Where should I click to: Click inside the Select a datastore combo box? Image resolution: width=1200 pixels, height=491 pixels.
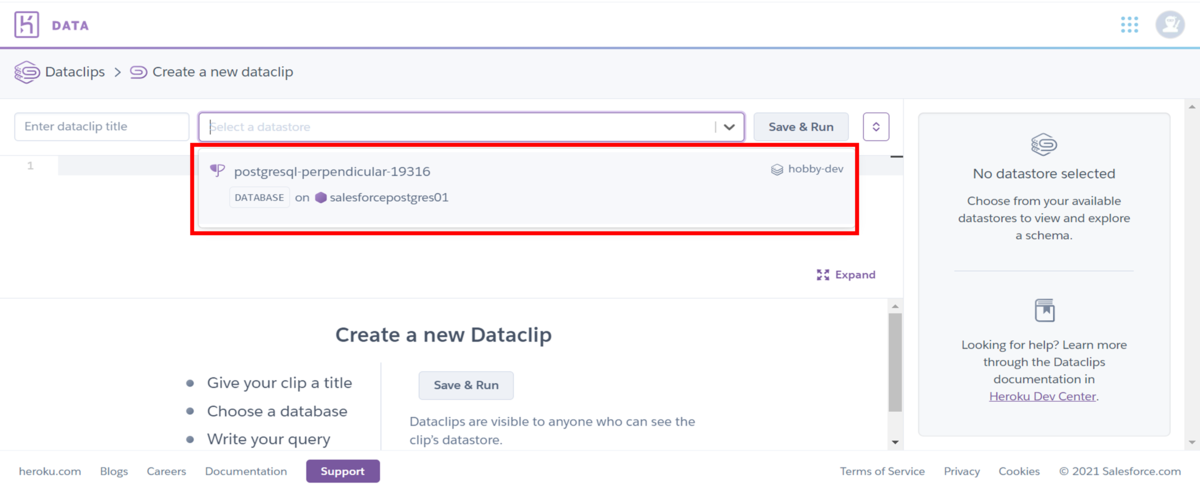click(459, 127)
